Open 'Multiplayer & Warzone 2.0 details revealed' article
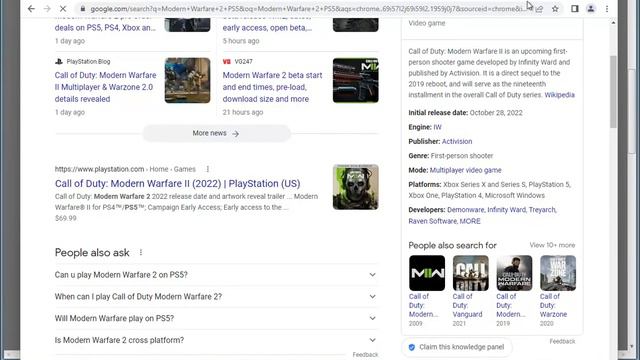This screenshot has width=640, height=360. click(105, 87)
